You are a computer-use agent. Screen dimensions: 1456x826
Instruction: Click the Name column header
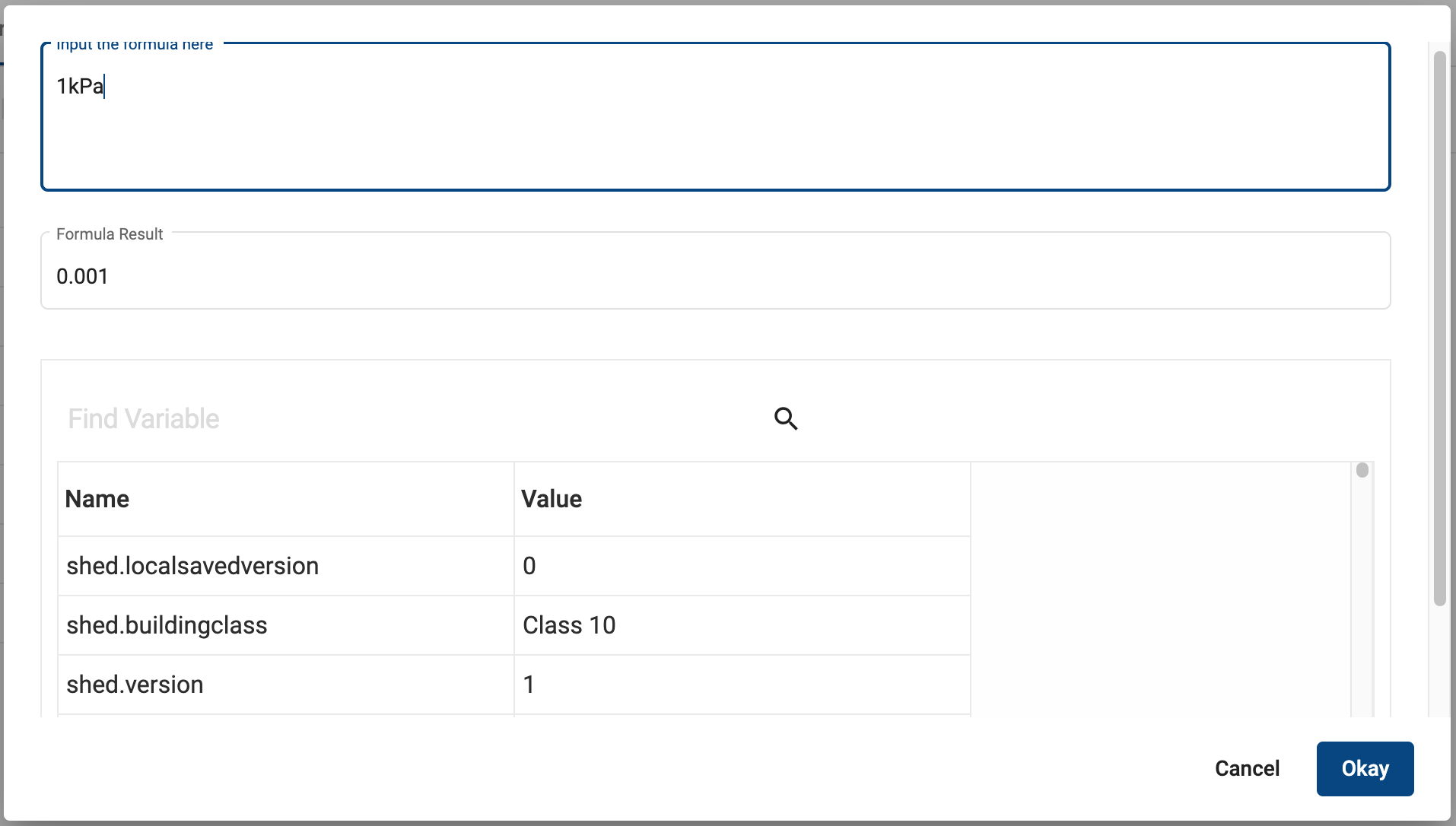point(97,499)
